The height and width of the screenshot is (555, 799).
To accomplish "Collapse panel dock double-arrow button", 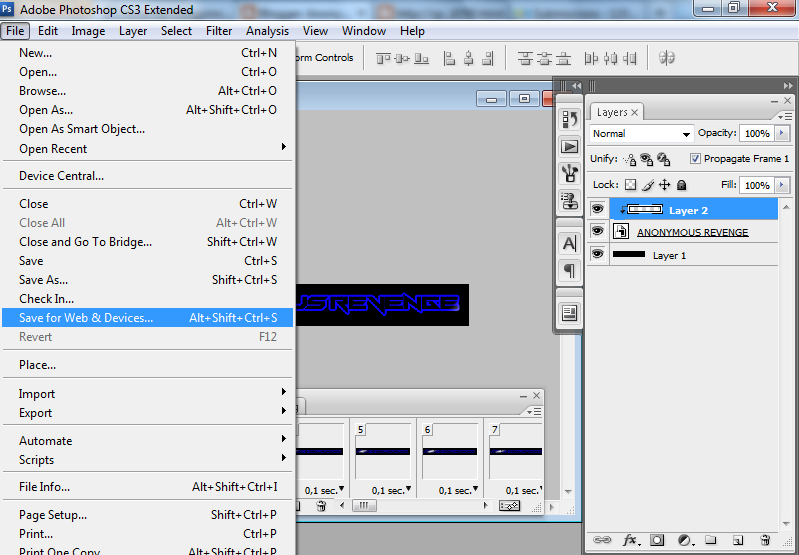I will coord(576,86).
